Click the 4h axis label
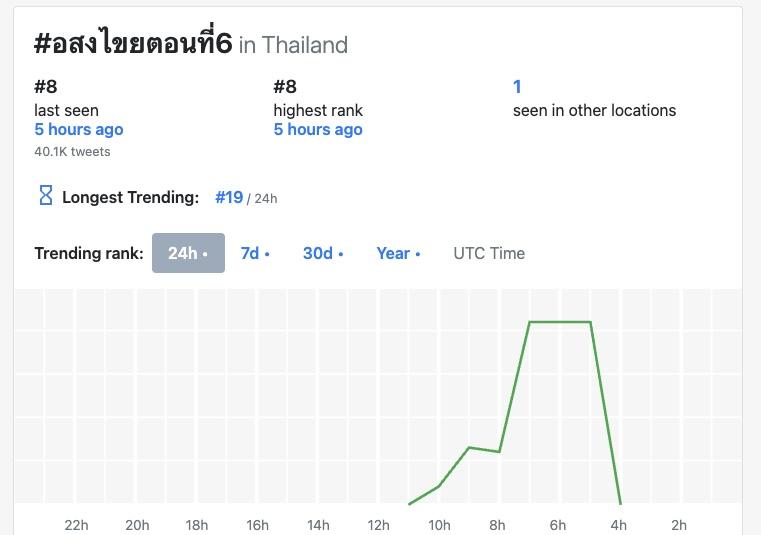 pos(619,525)
